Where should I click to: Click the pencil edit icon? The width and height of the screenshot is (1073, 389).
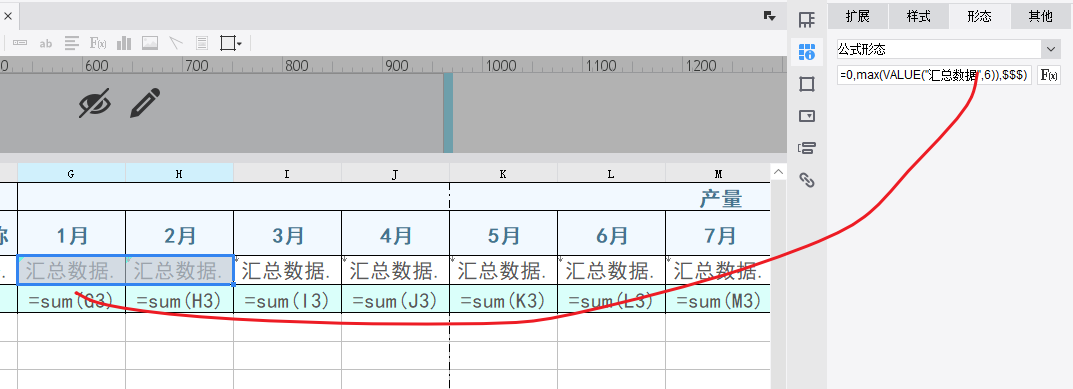coord(145,103)
